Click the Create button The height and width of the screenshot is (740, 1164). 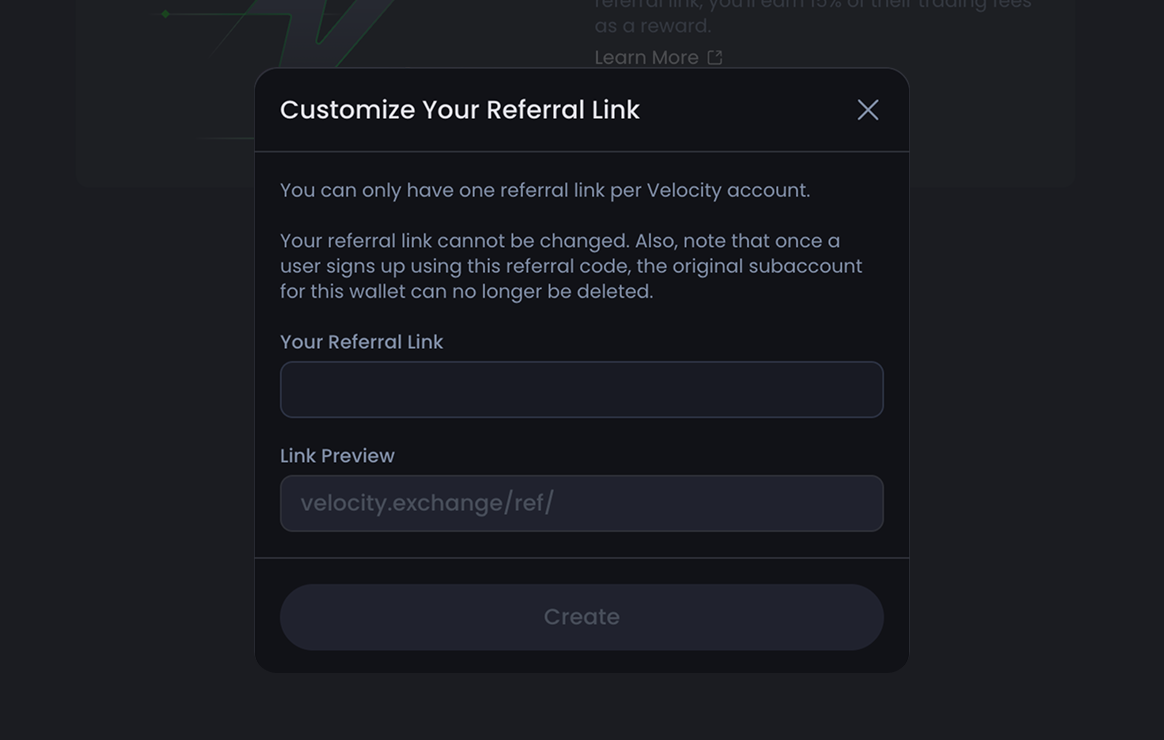click(x=581, y=617)
